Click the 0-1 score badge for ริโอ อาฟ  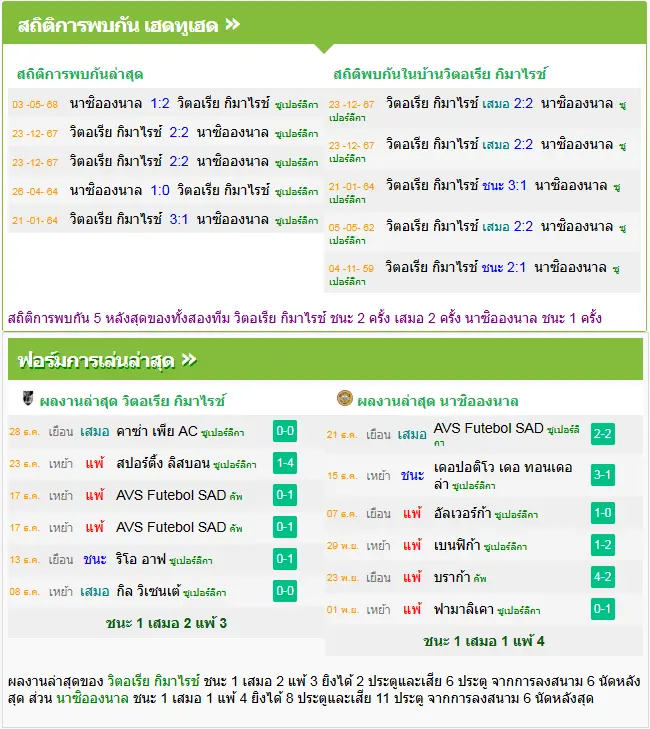pyautogui.click(x=285, y=559)
